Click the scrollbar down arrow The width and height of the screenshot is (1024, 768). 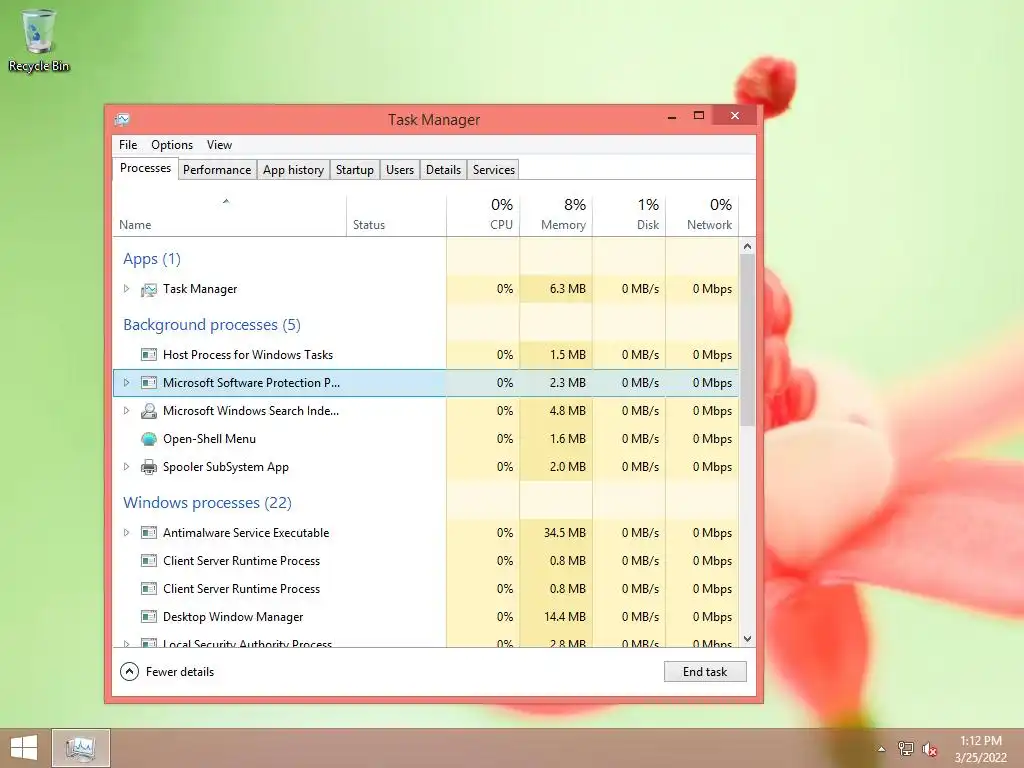coord(748,639)
